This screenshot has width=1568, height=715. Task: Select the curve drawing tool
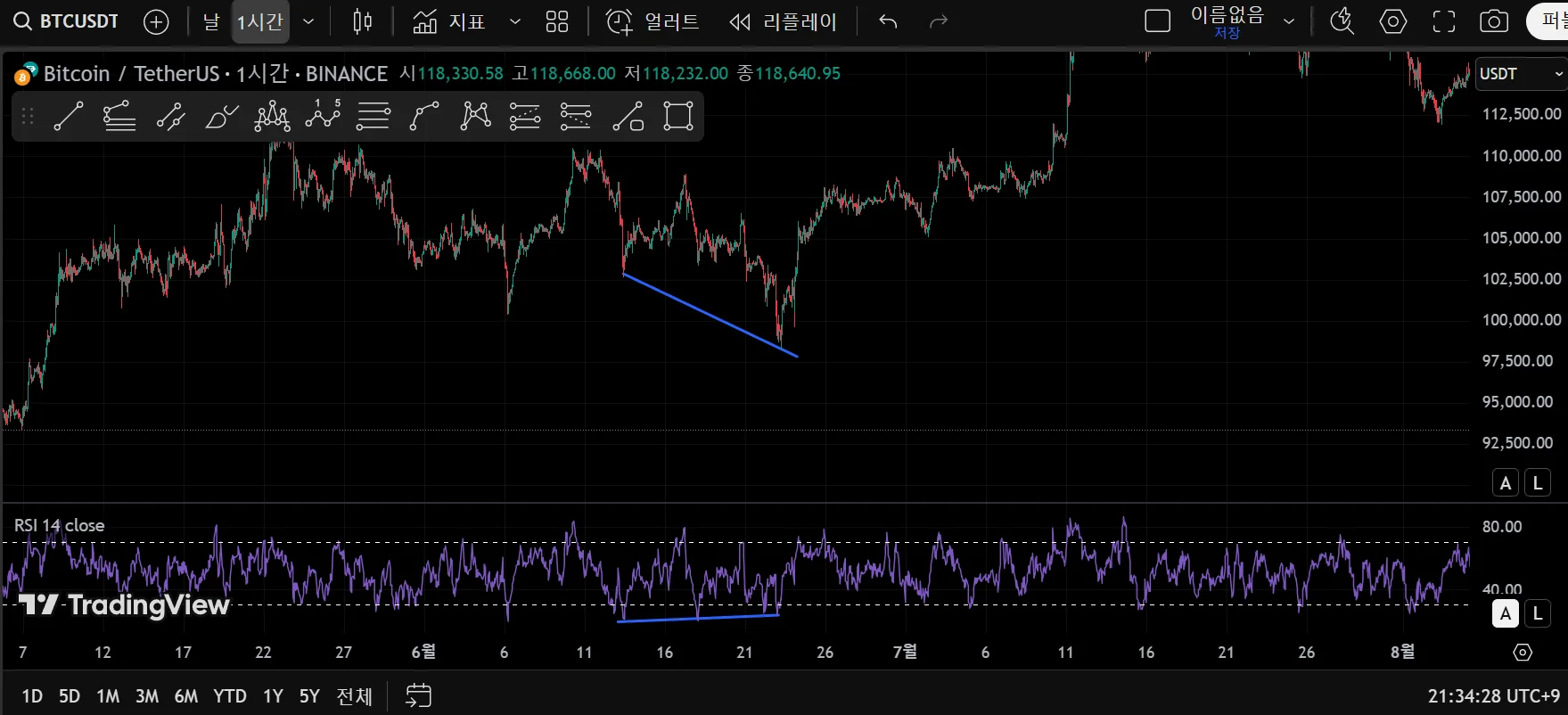pyautogui.click(x=424, y=117)
